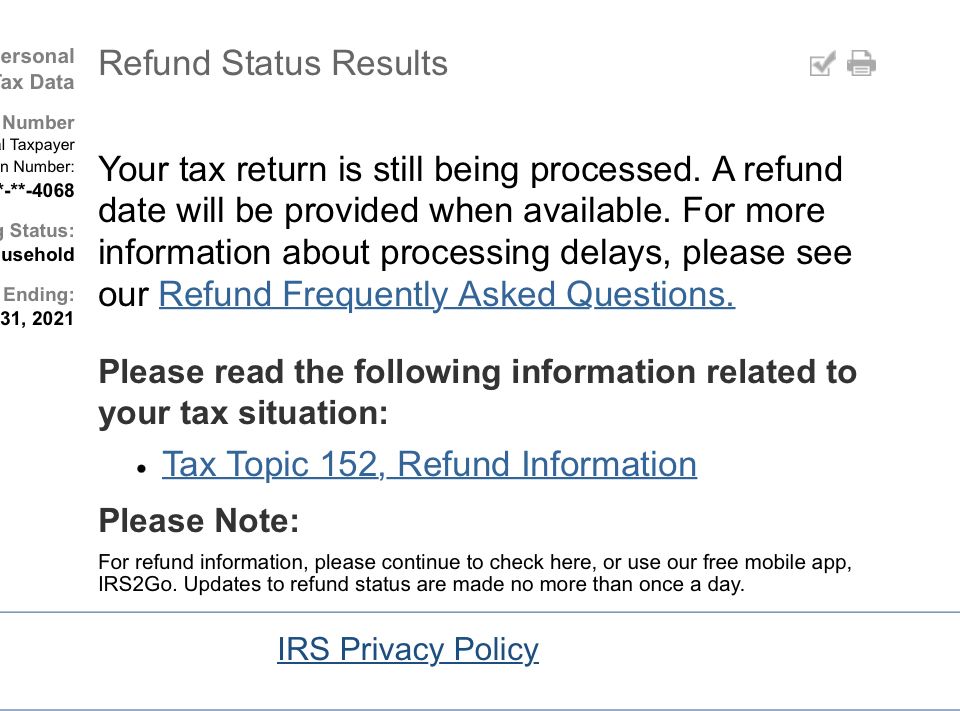Click the bullet before Tax Topic 152
The image size is (960, 711).
tap(142, 469)
